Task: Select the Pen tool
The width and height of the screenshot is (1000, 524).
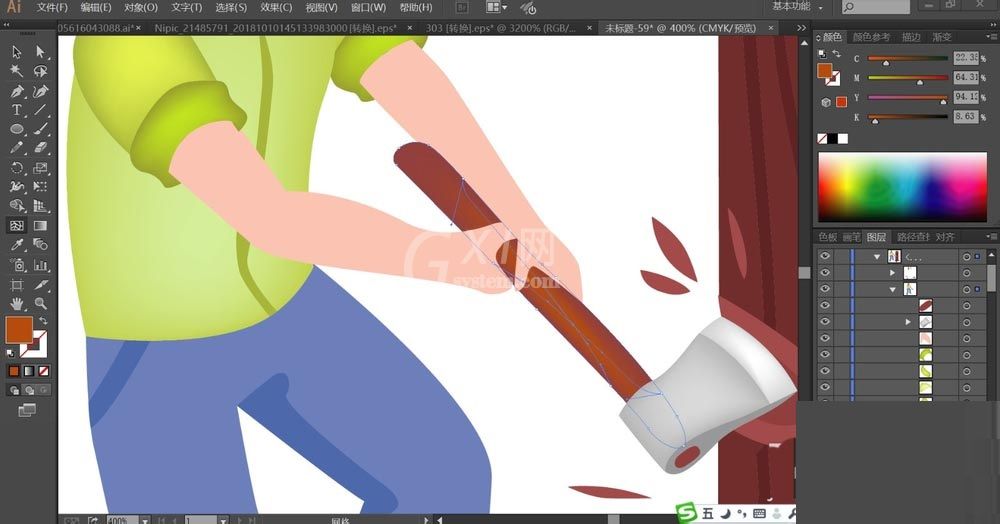Action: click(x=17, y=91)
